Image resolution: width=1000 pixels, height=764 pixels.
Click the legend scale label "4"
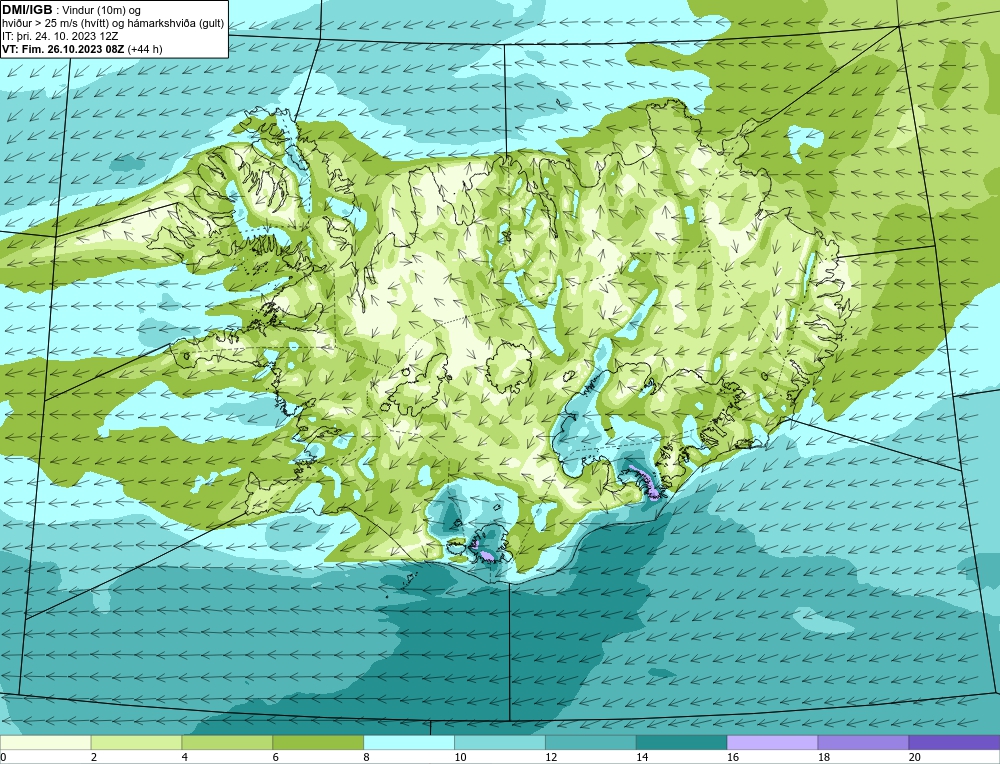pos(185,757)
